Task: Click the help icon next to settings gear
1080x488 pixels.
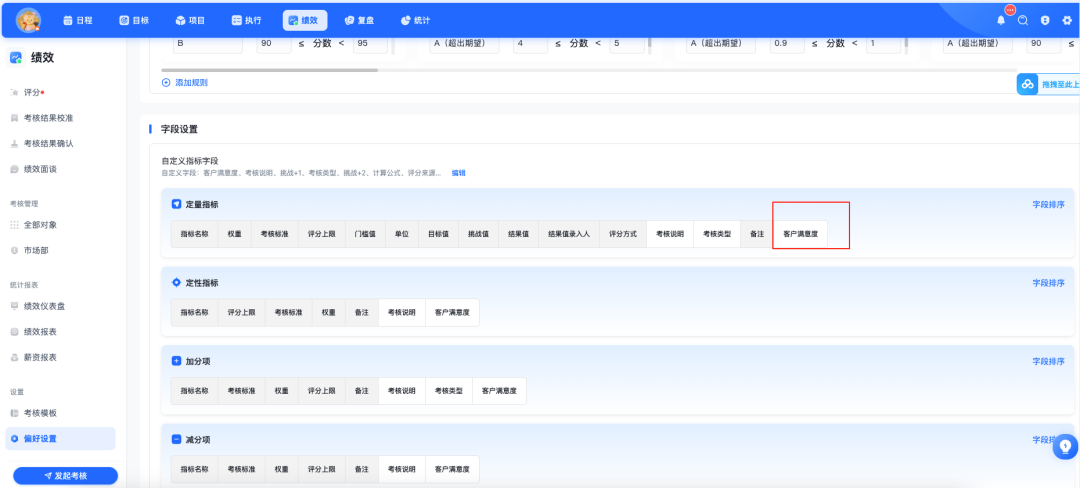Action: click(1045, 20)
